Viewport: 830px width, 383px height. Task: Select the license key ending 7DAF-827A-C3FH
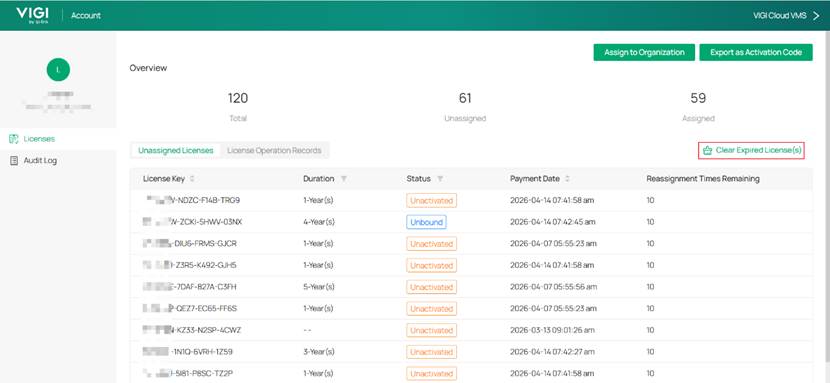(x=190, y=287)
